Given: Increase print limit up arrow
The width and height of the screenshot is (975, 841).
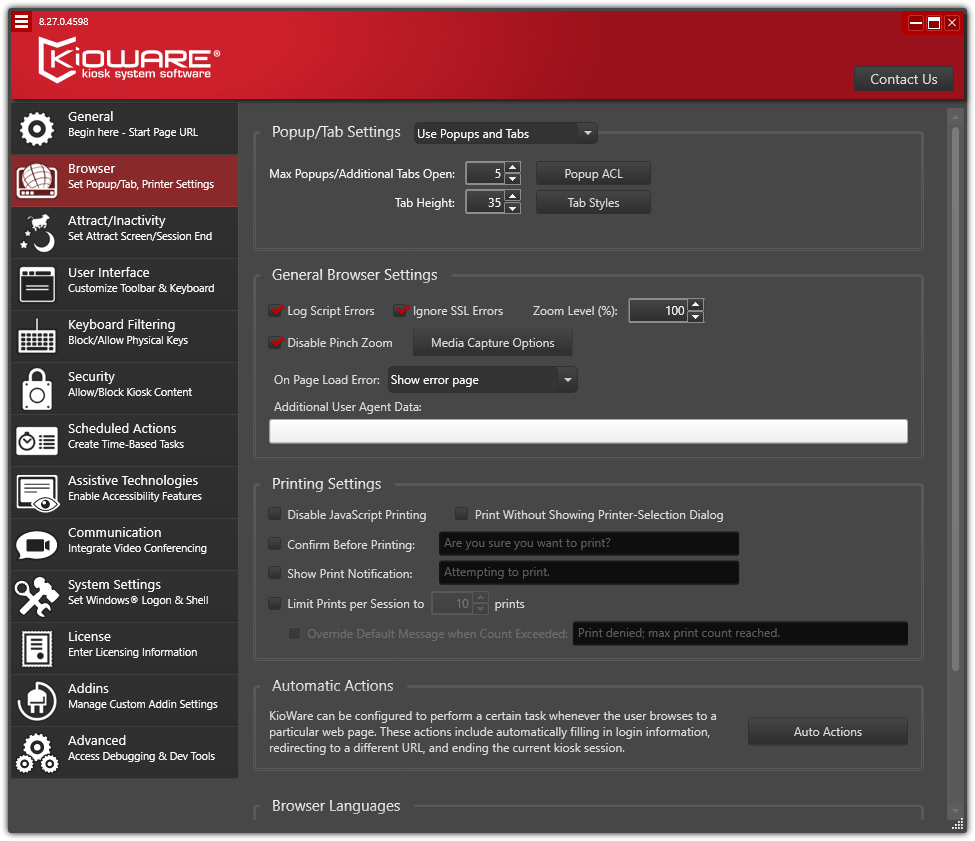Looking at the screenshot, I should coord(480,597).
